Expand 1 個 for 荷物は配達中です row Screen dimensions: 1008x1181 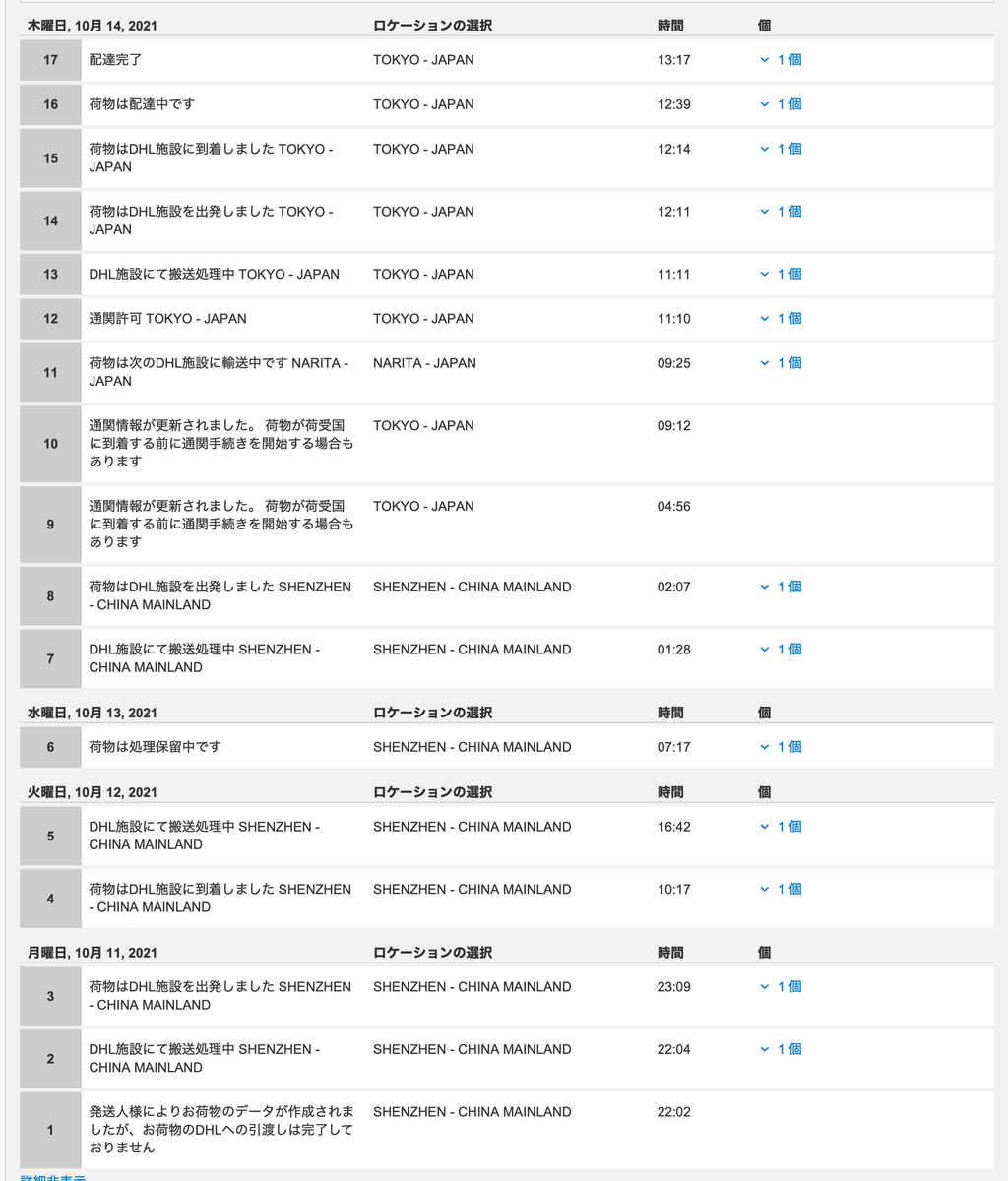click(781, 104)
